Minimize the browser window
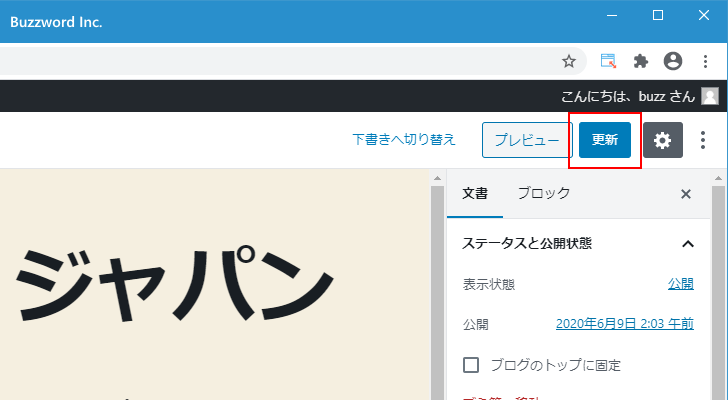728x400 pixels. (612, 15)
